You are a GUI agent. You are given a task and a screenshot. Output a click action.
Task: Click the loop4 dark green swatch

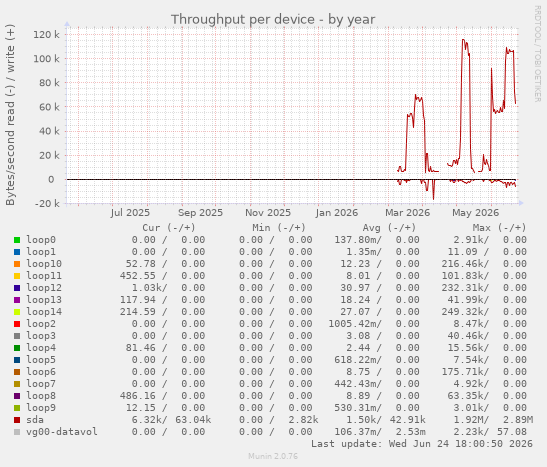point(17,348)
